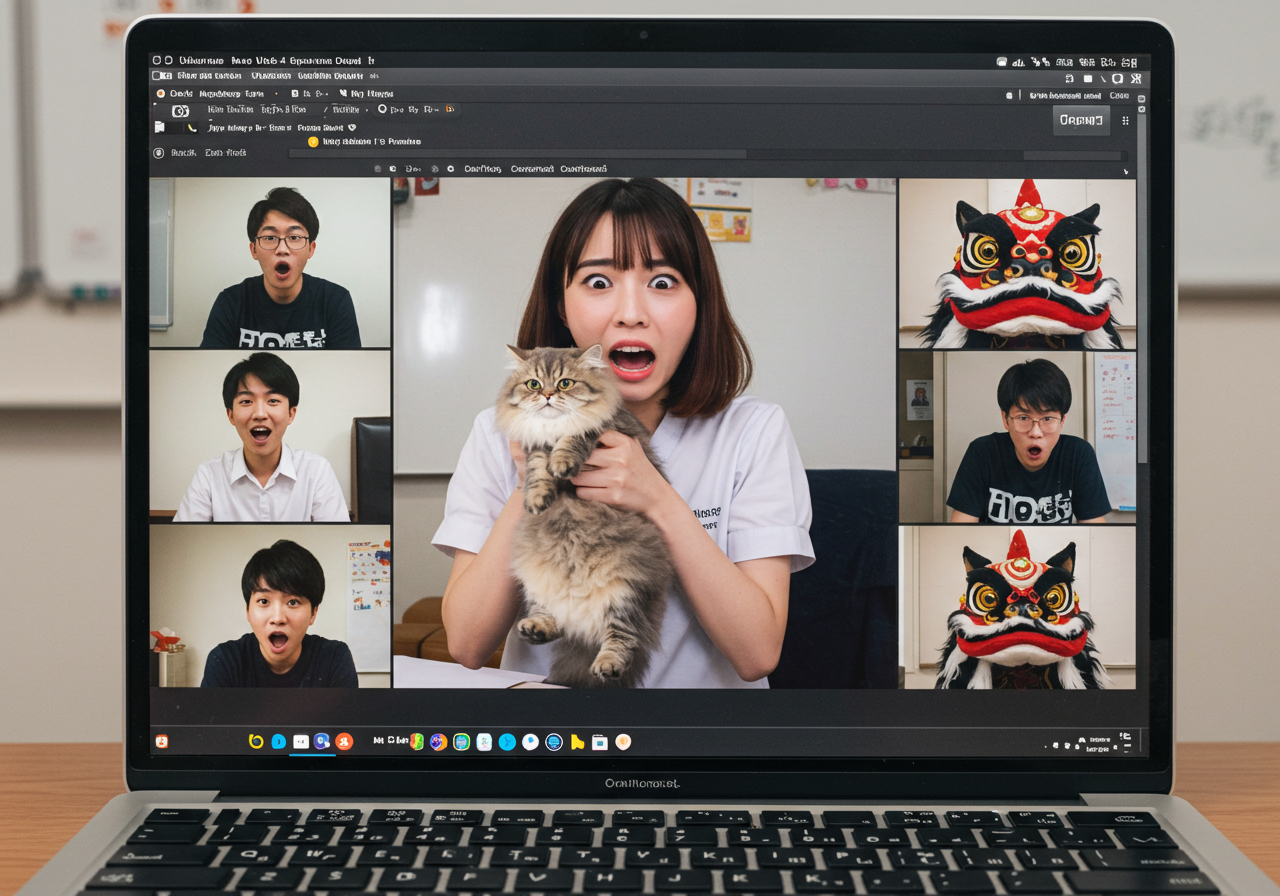Click the yellow ring icon in taskbar
The height and width of the screenshot is (896, 1280).
coord(256,741)
